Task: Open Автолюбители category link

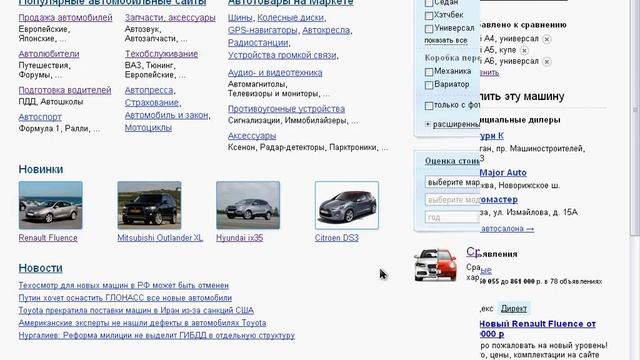Action: pos(49,54)
